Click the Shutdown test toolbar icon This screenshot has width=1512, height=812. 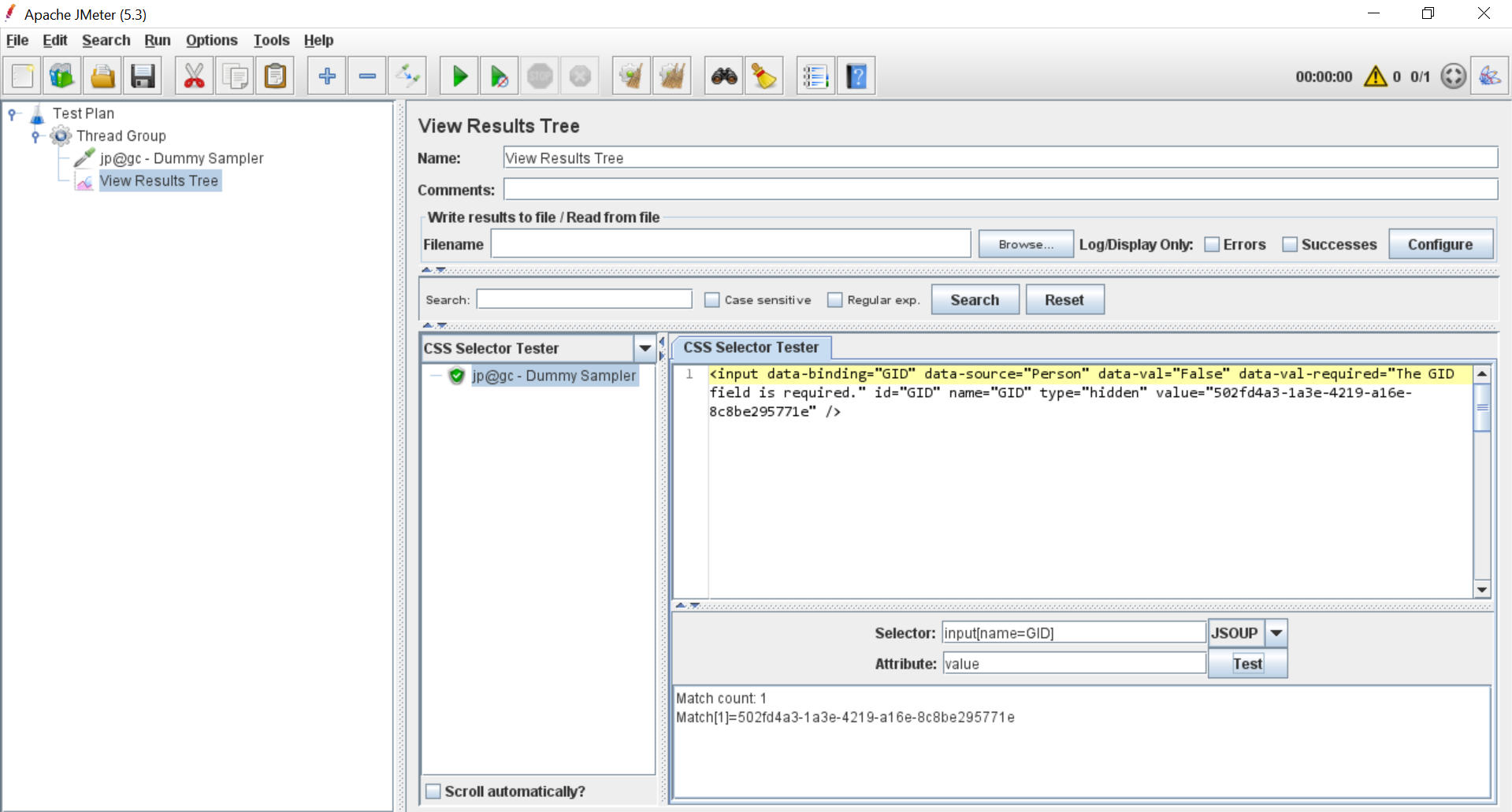tap(580, 76)
